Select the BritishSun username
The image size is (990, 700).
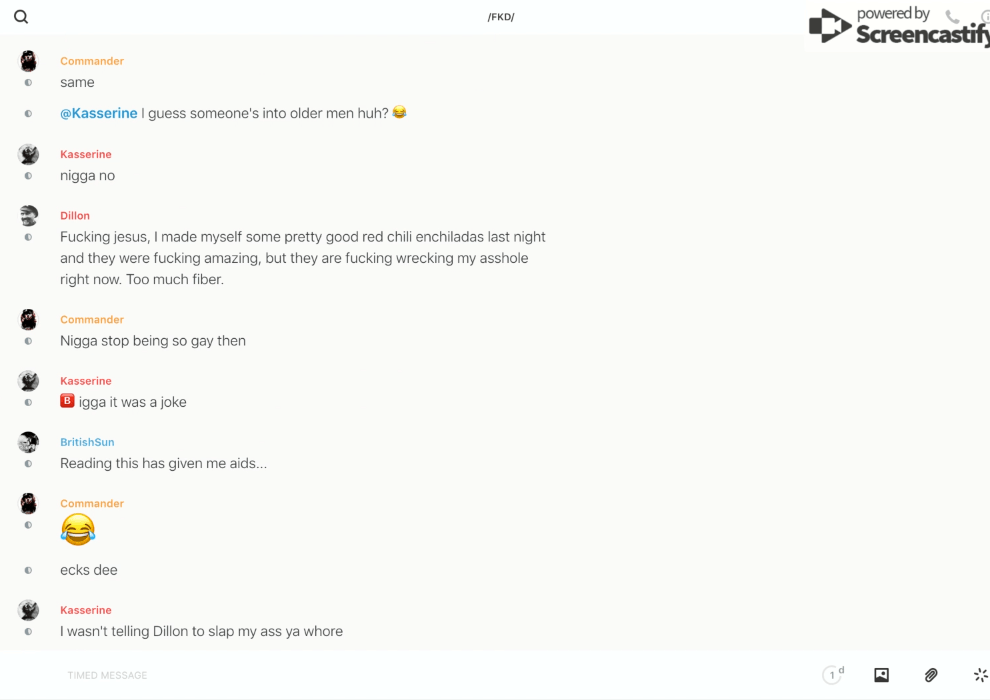(87, 442)
